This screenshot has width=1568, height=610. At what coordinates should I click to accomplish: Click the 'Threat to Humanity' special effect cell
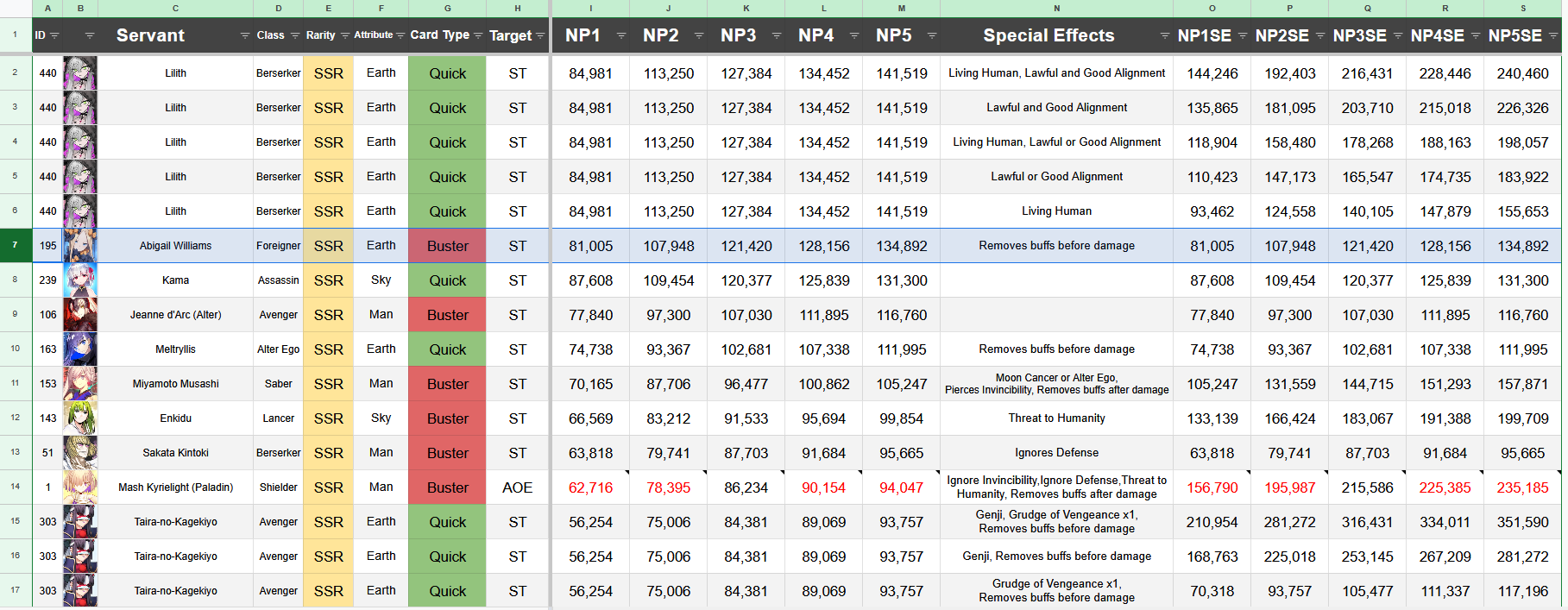point(1057,418)
